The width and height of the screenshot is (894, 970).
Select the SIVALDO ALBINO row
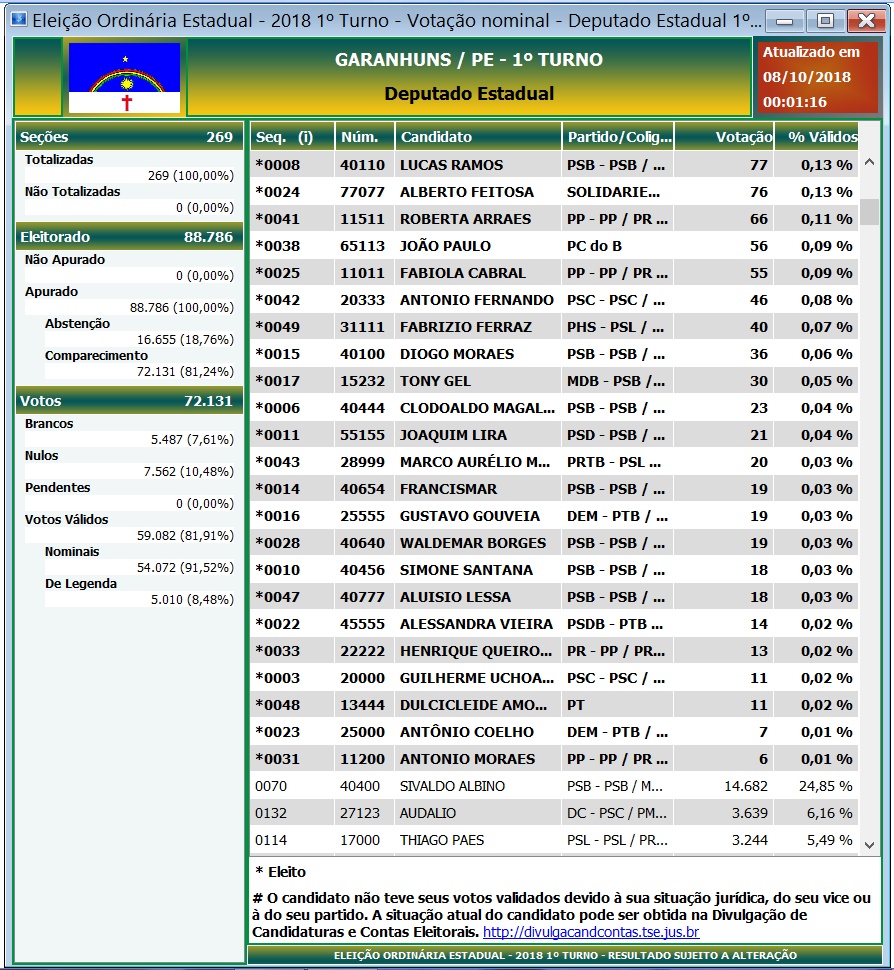[554, 786]
